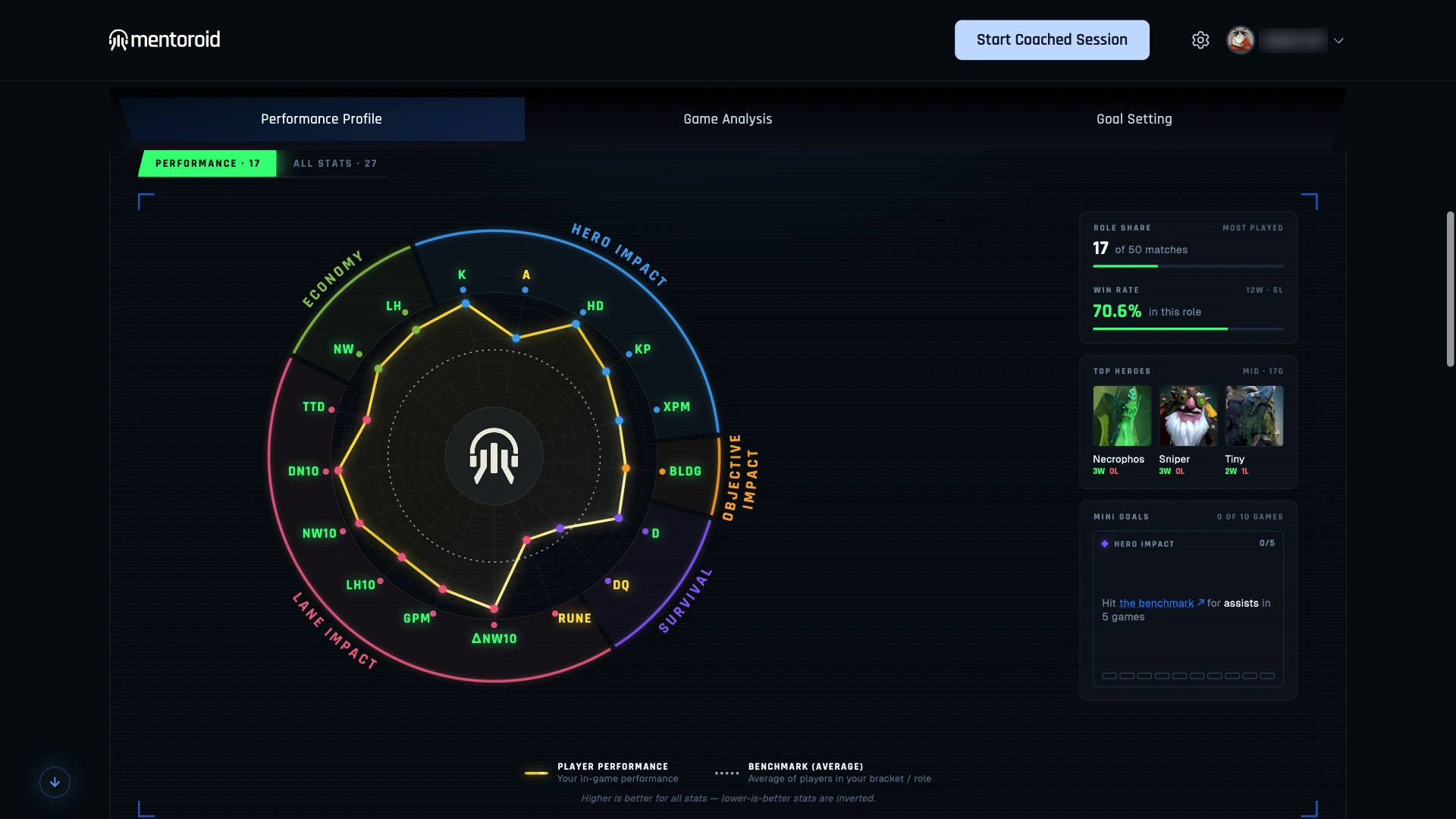Select the All Stats · 27 sub-tab
The height and width of the screenshot is (819, 1456).
(x=334, y=164)
